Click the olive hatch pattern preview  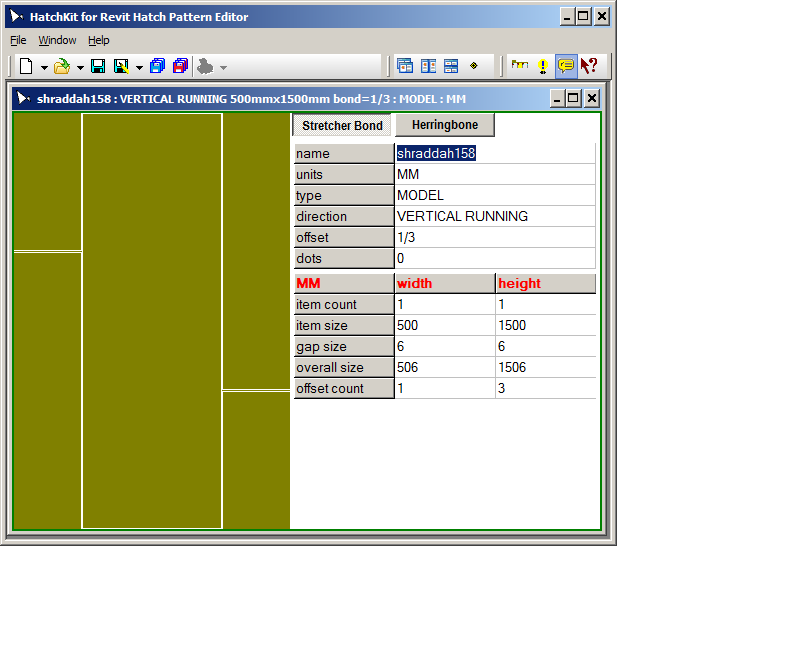click(x=152, y=321)
